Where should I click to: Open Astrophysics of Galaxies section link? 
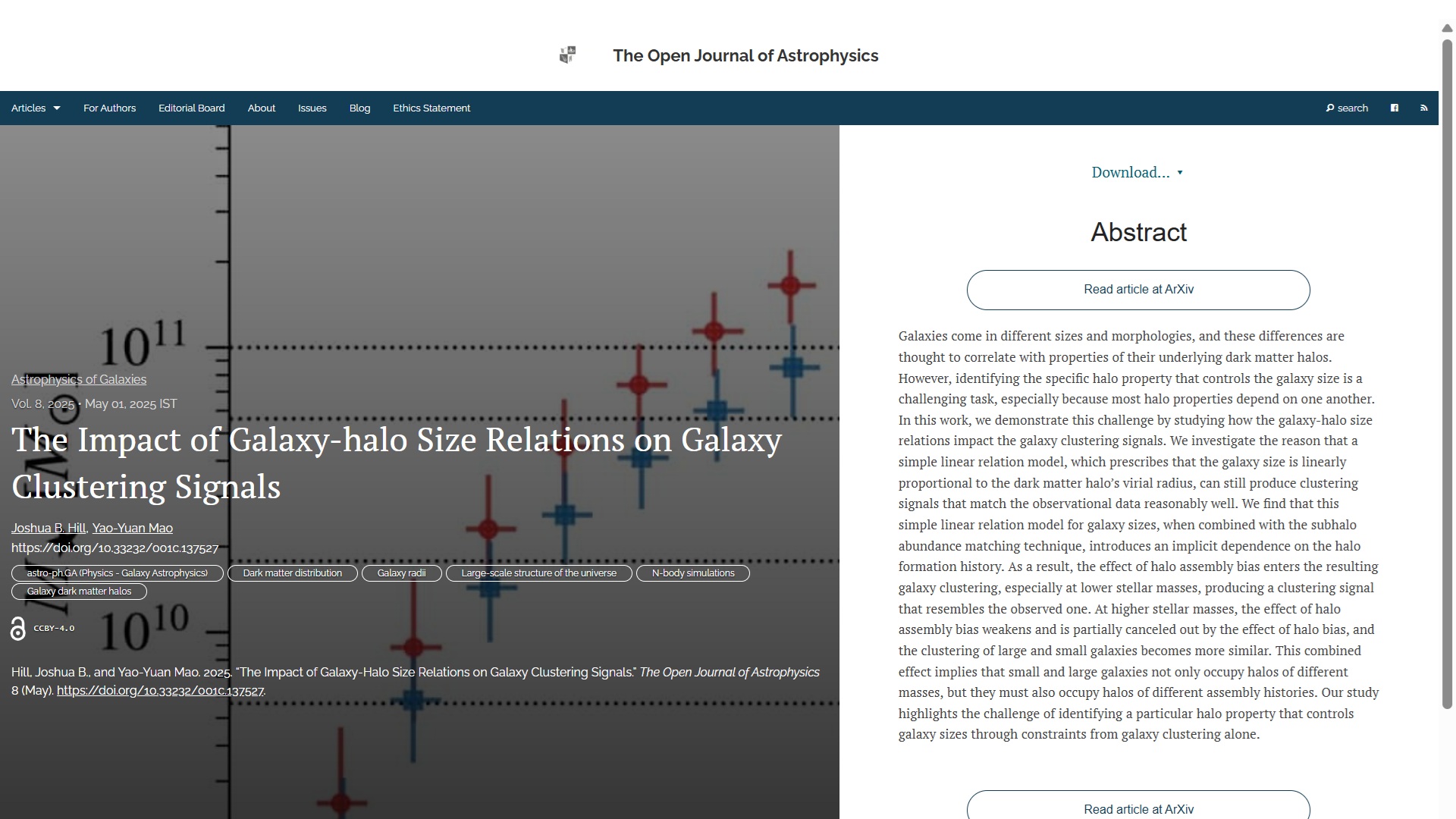click(79, 379)
